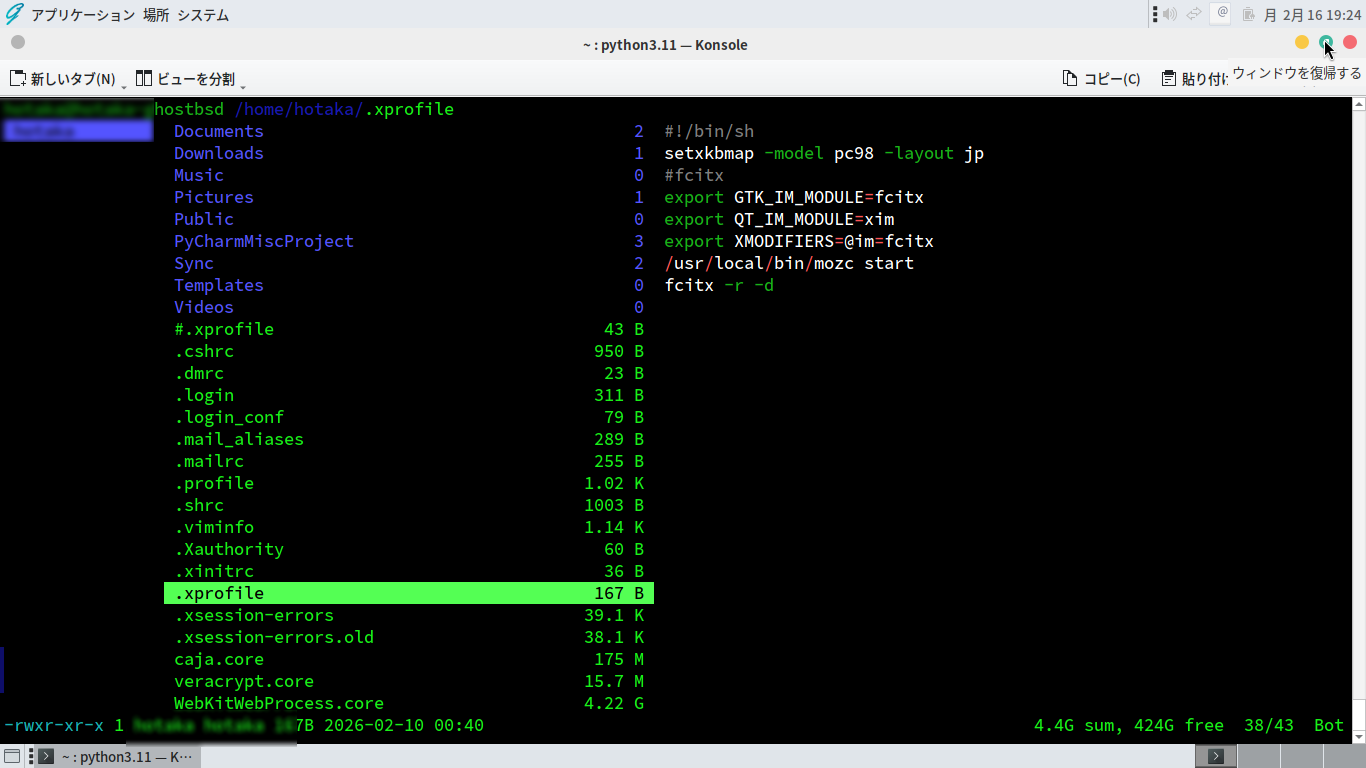Open the システム menu
Image resolution: width=1366 pixels, height=768 pixels.
point(203,15)
